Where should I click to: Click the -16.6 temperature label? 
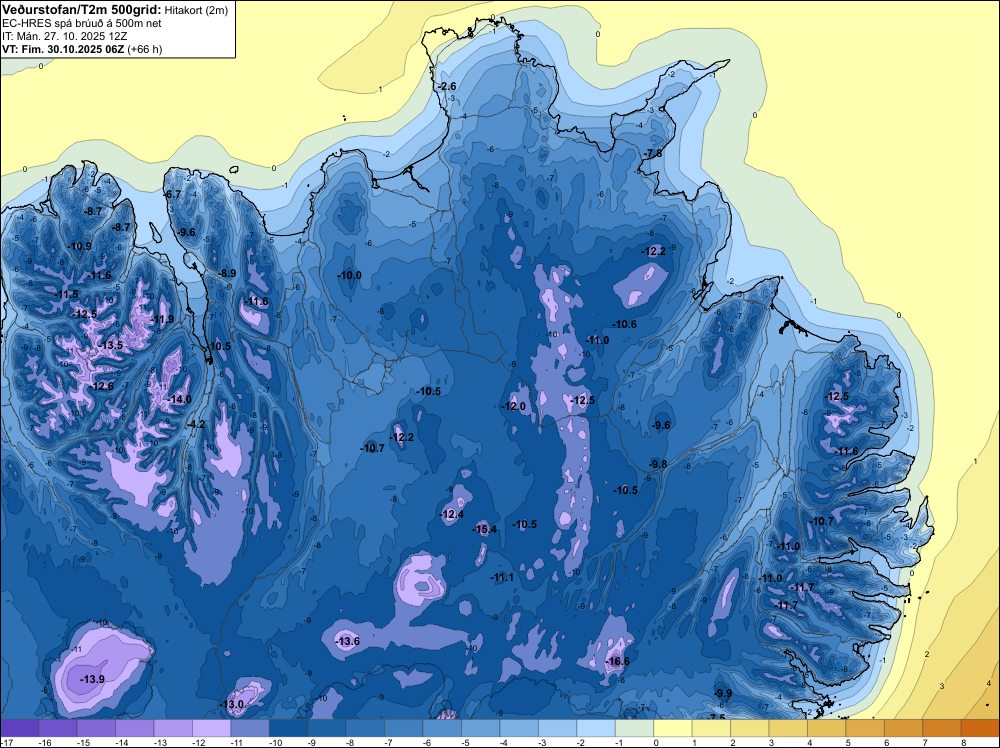(617, 661)
